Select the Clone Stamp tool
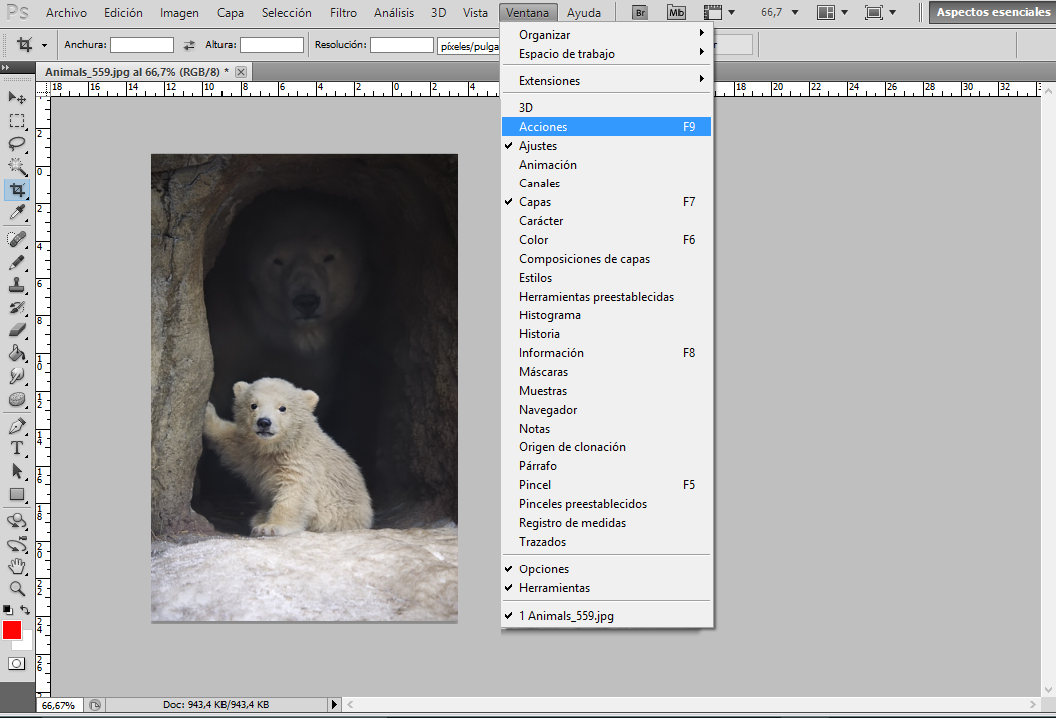 click(17, 285)
